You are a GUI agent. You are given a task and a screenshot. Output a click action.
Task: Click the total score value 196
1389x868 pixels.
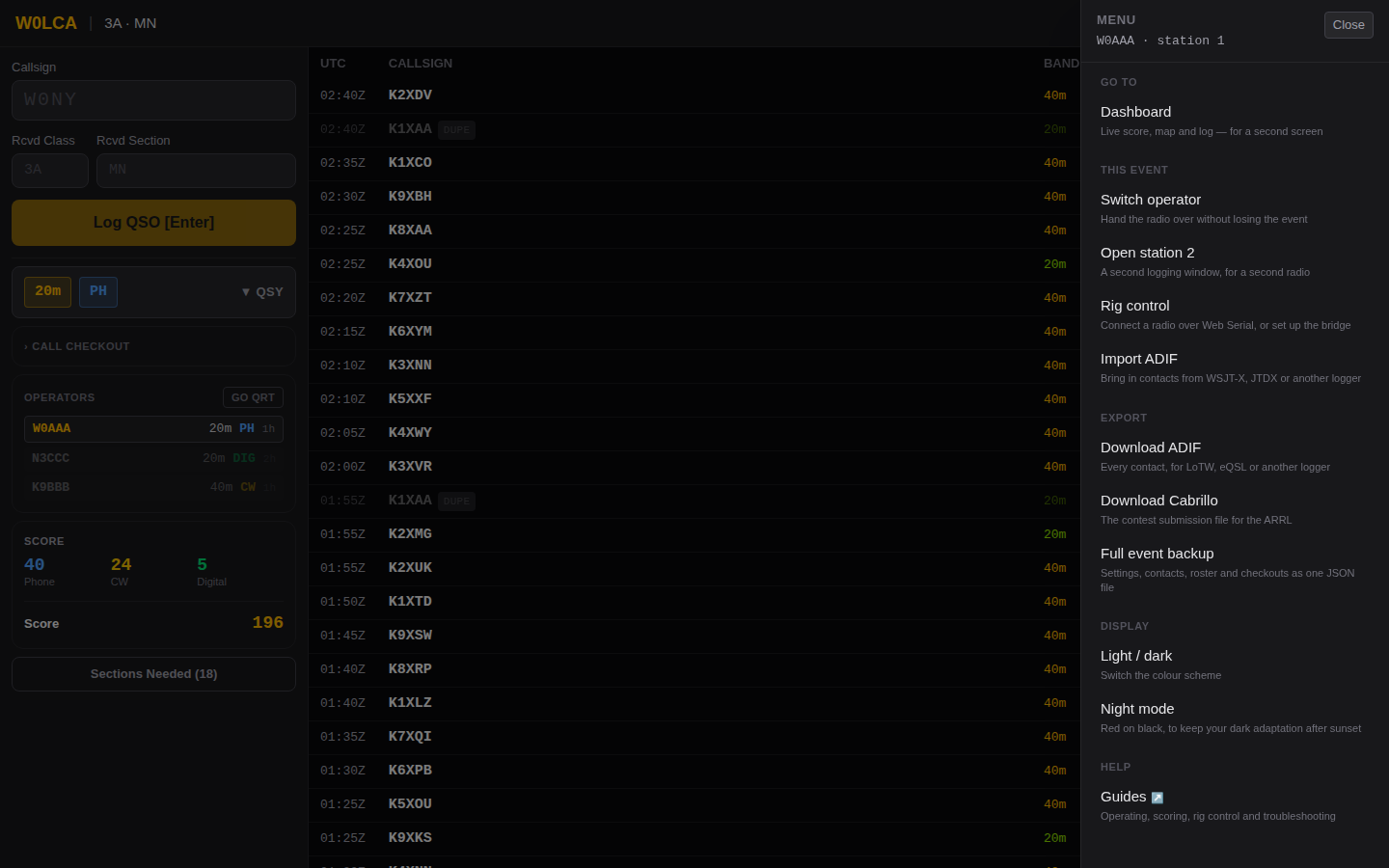click(x=268, y=623)
